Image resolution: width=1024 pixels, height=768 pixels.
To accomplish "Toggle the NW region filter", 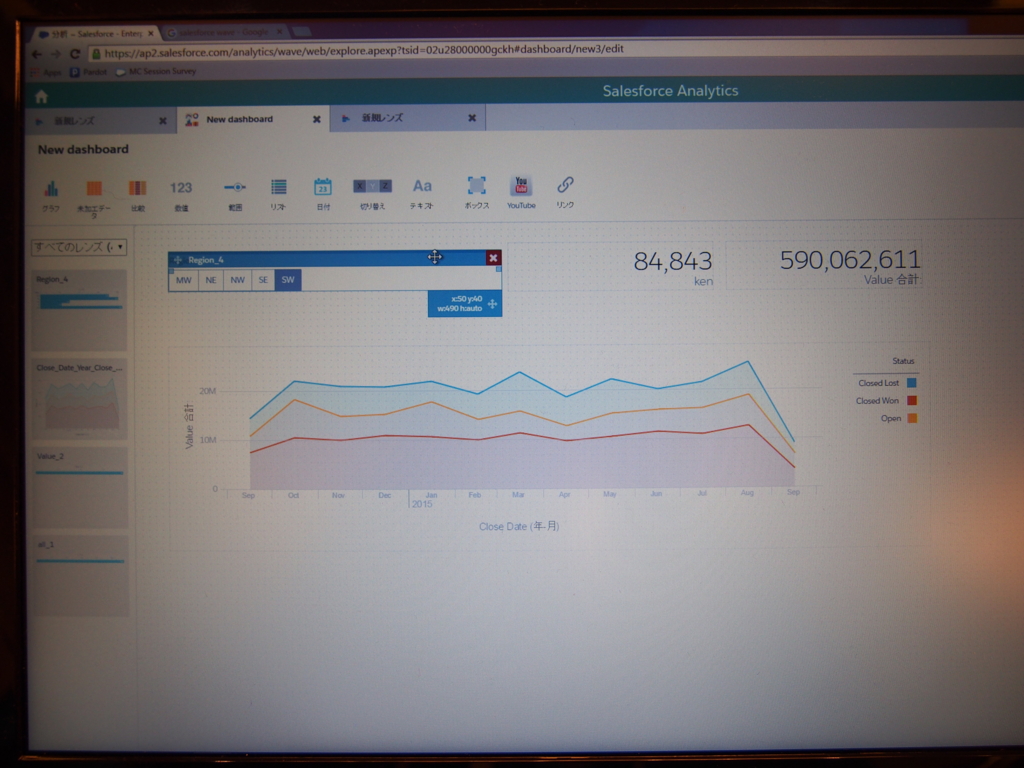I will coord(237,280).
